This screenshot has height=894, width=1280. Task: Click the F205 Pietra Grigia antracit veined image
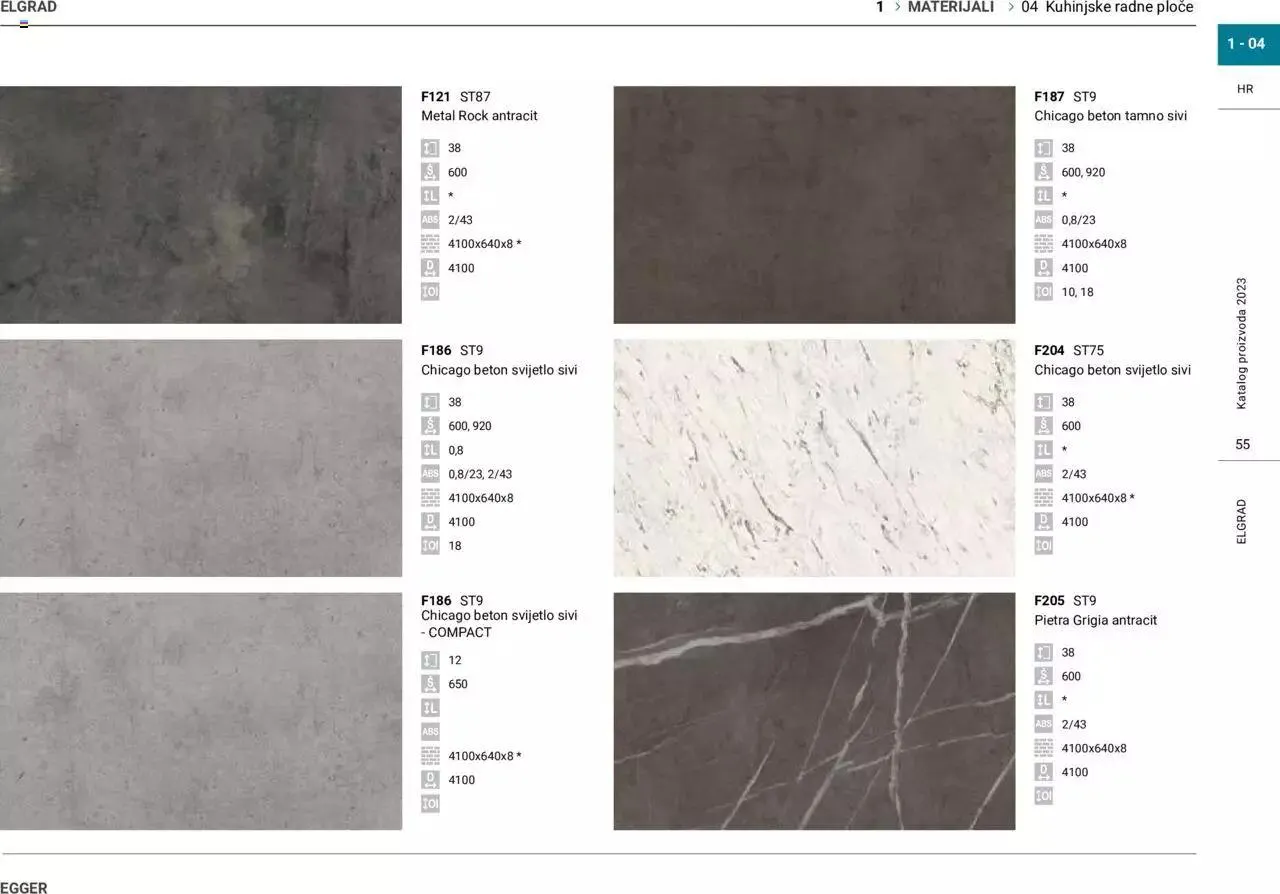tap(814, 711)
